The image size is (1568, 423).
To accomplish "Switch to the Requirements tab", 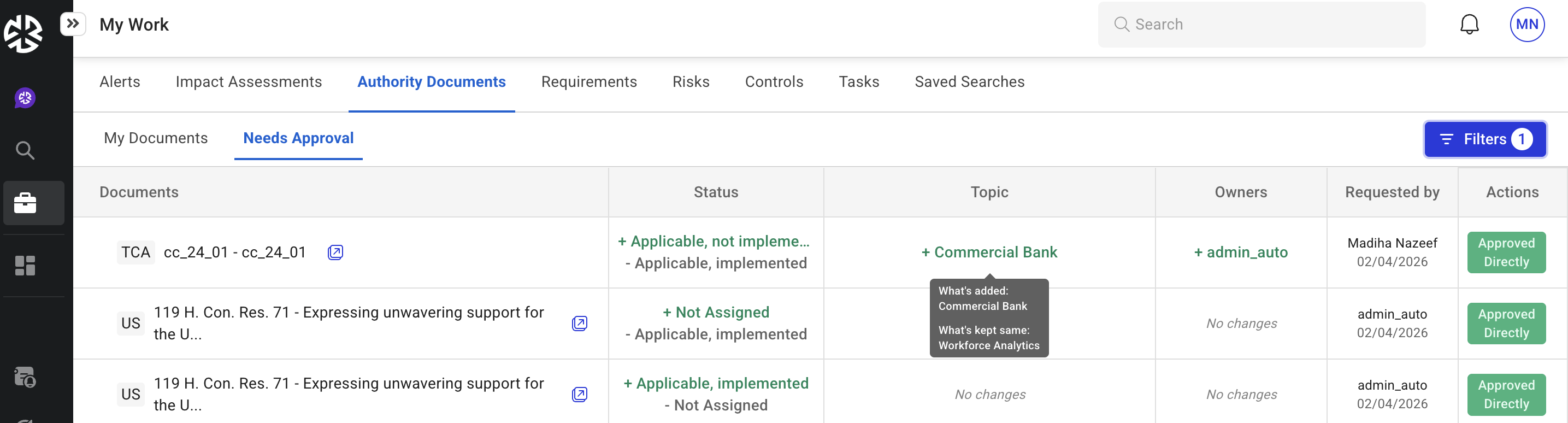I will pos(589,81).
